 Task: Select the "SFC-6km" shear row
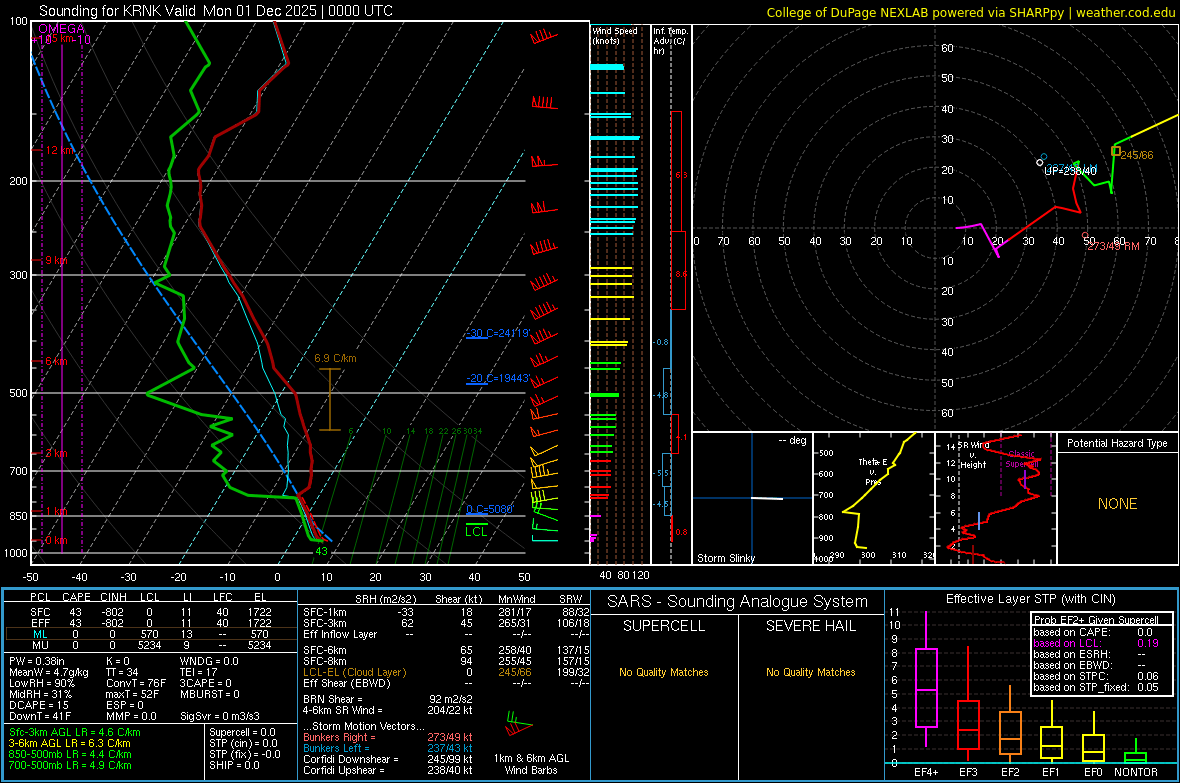point(444,650)
